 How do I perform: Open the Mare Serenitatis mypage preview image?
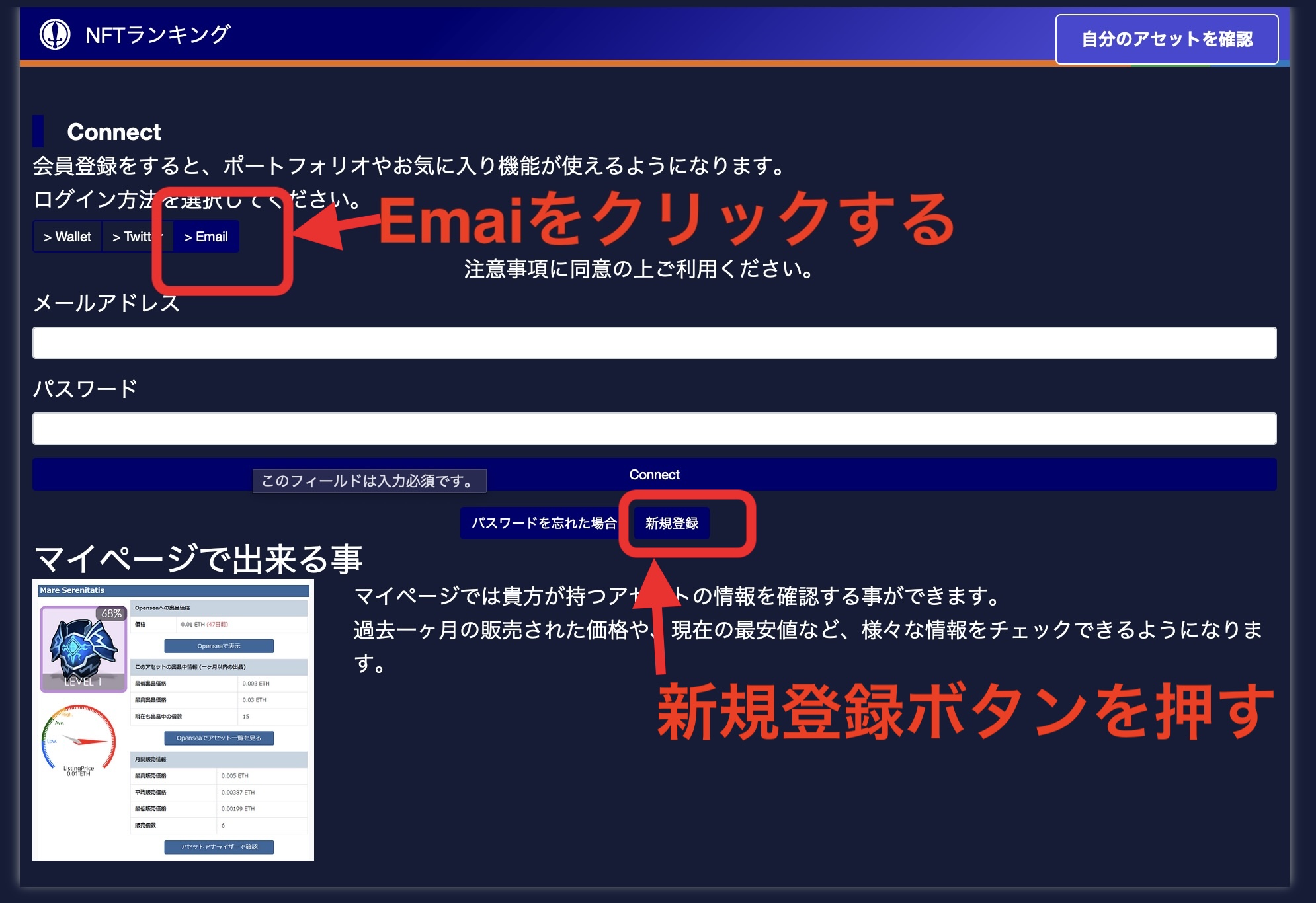(173, 720)
